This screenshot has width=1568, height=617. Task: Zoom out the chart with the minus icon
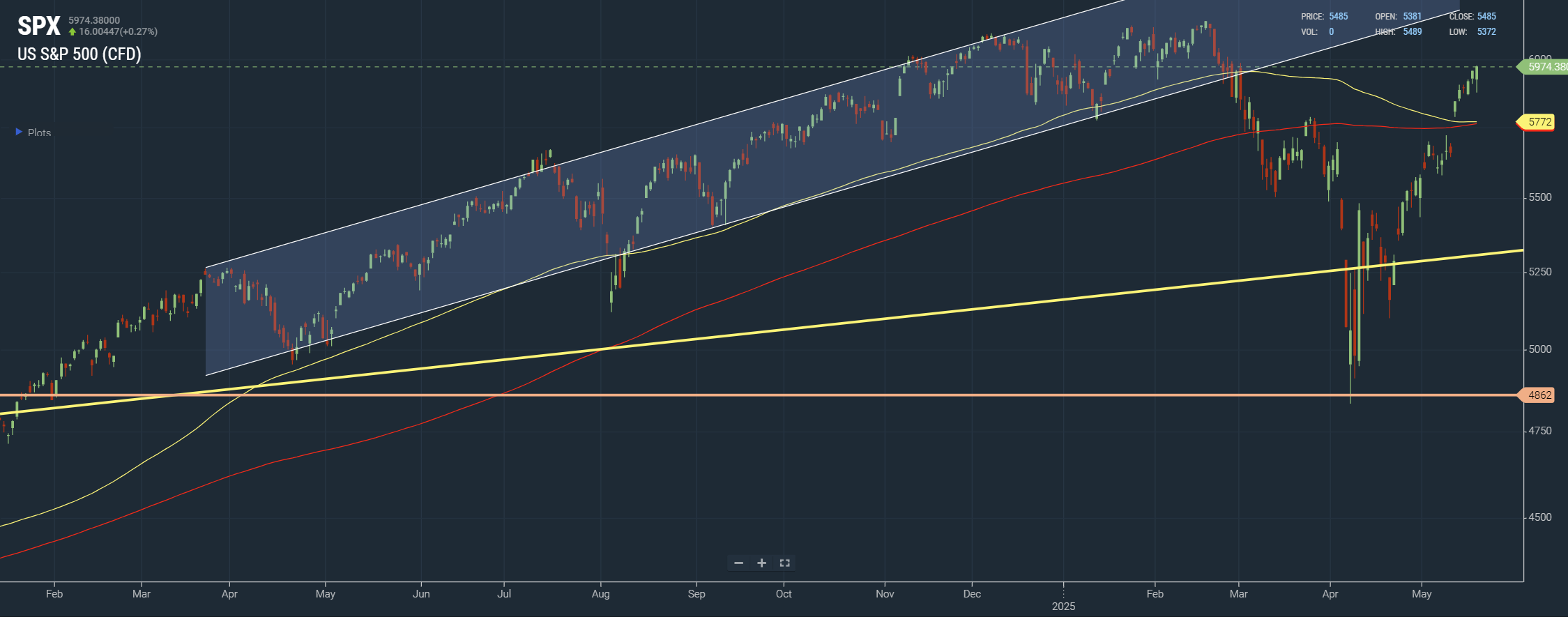tap(738, 563)
